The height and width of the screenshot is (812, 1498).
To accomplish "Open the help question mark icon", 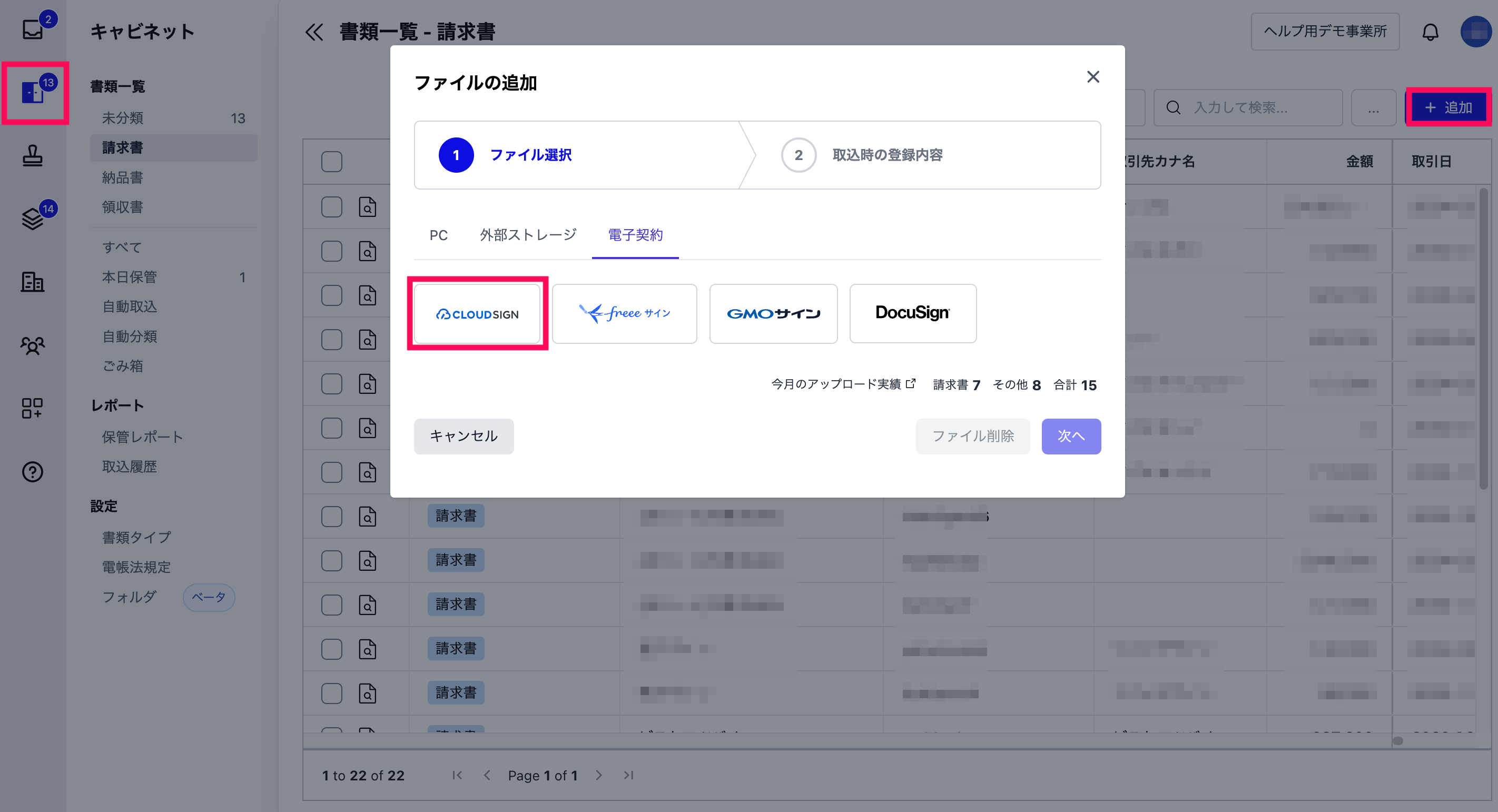I will click(x=33, y=471).
